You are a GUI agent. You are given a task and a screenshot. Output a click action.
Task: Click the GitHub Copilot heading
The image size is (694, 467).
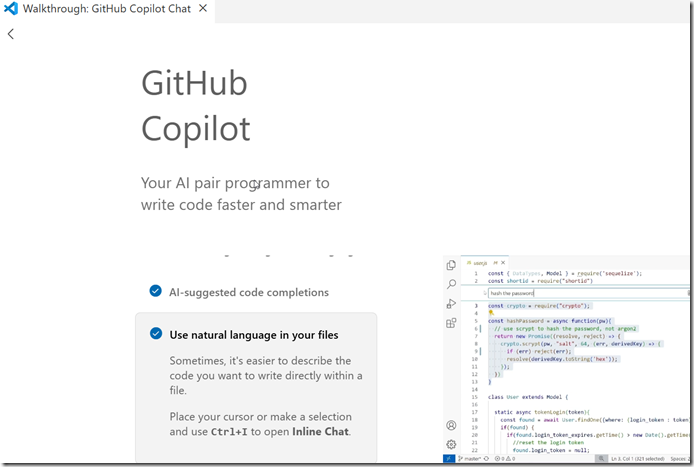pyautogui.click(x=196, y=105)
